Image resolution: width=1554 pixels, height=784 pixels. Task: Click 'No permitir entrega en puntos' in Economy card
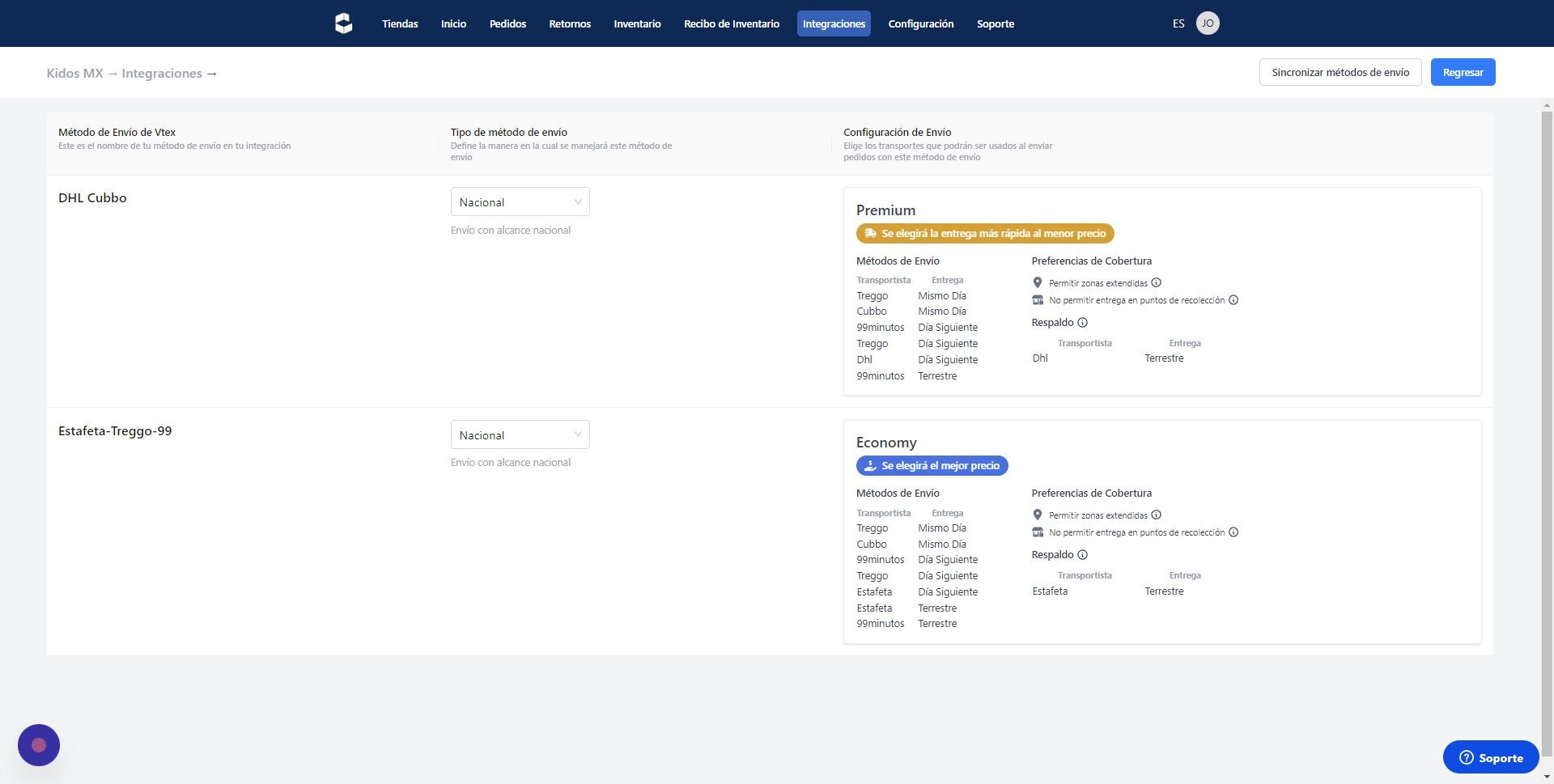pyautogui.click(x=1137, y=532)
